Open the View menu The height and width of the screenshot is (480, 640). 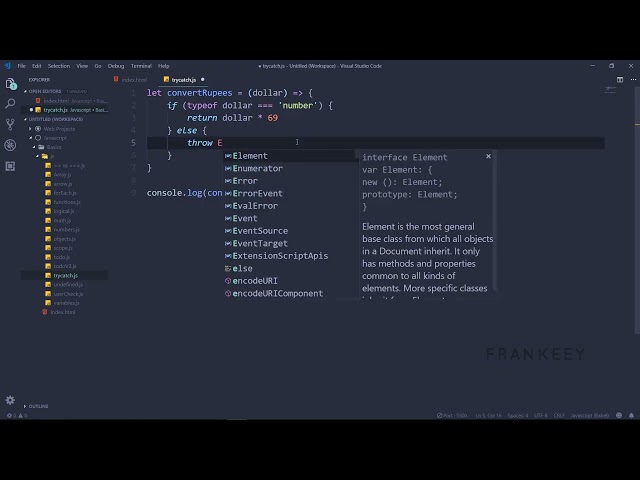coord(82,66)
